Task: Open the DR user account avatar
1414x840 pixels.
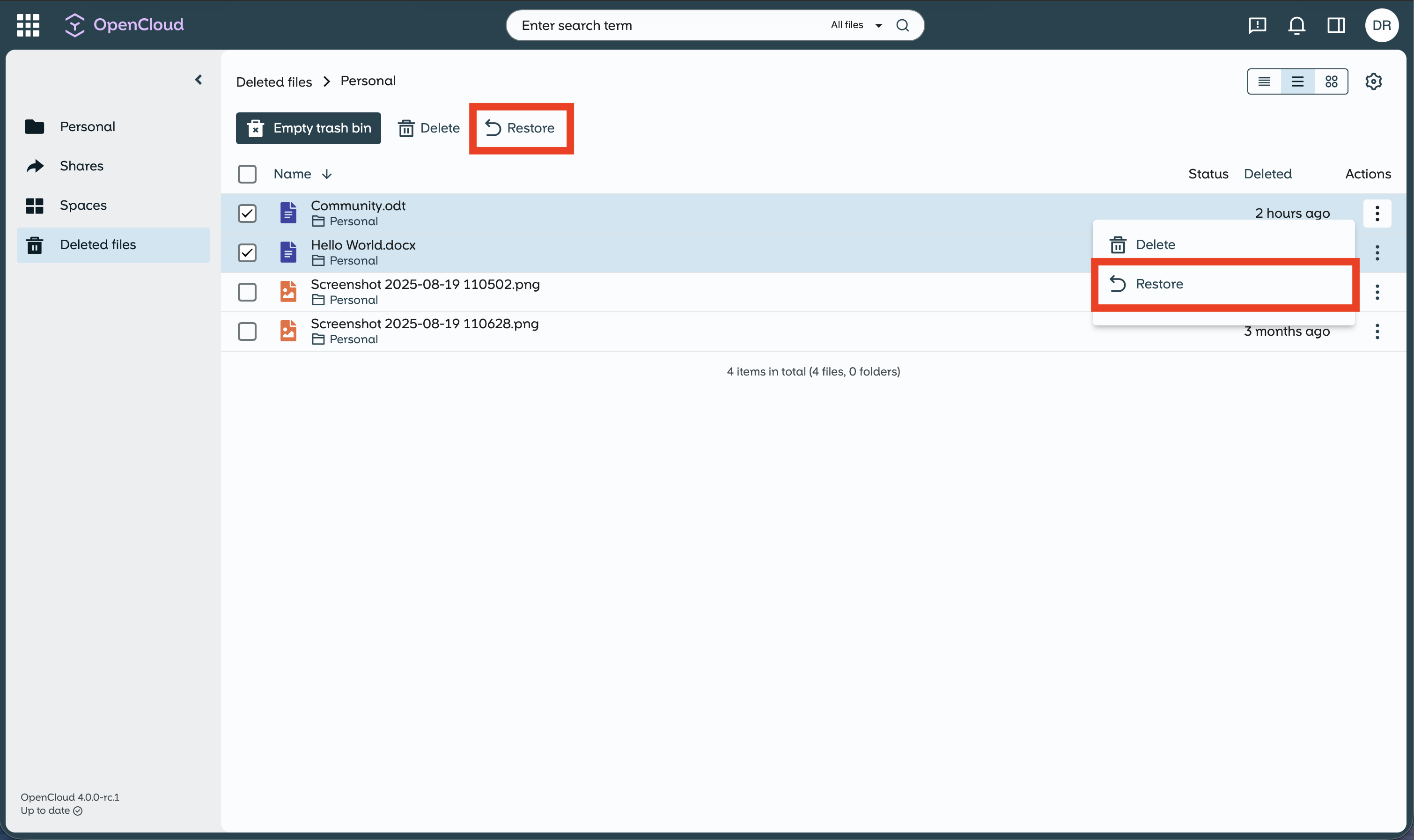Action: pyautogui.click(x=1381, y=25)
